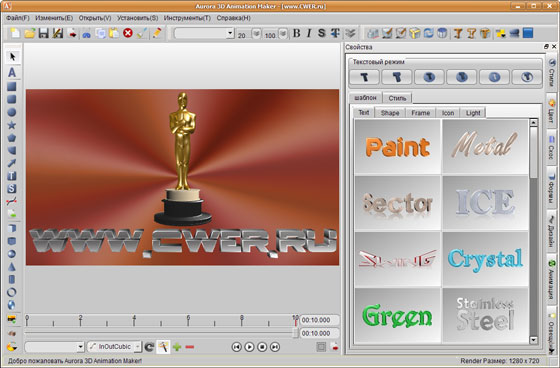Select the arrow pointer tool
Viewport: 560px width, 368px height.
click(x=12, y=56)
